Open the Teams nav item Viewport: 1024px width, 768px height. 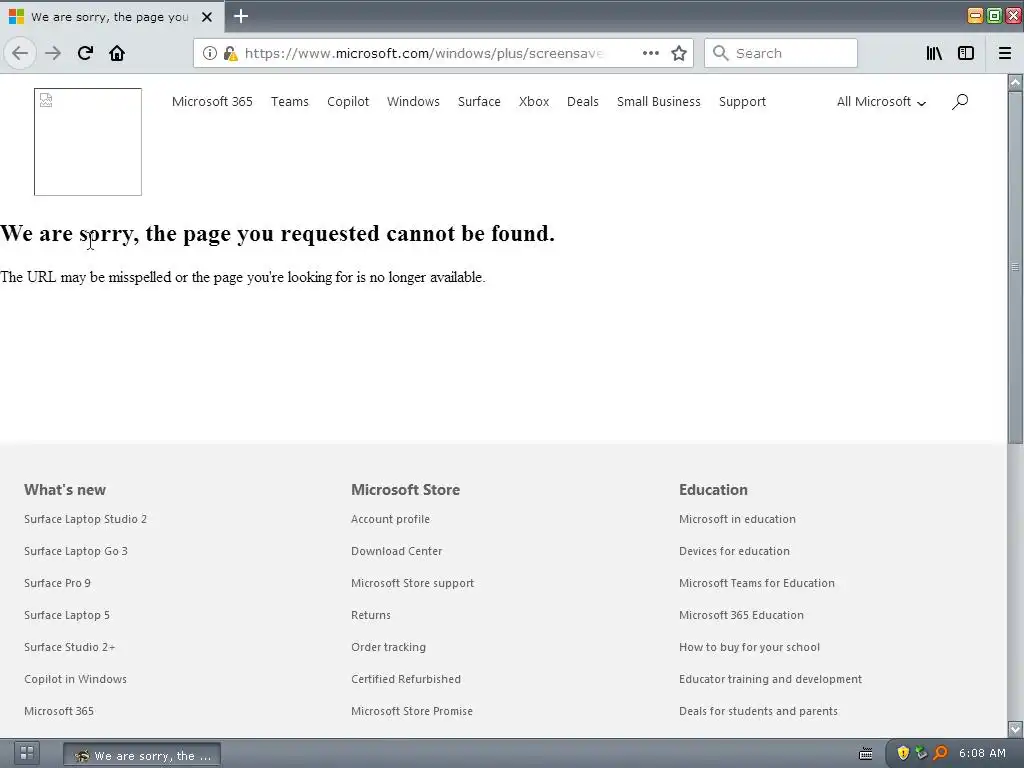[289, 102]
